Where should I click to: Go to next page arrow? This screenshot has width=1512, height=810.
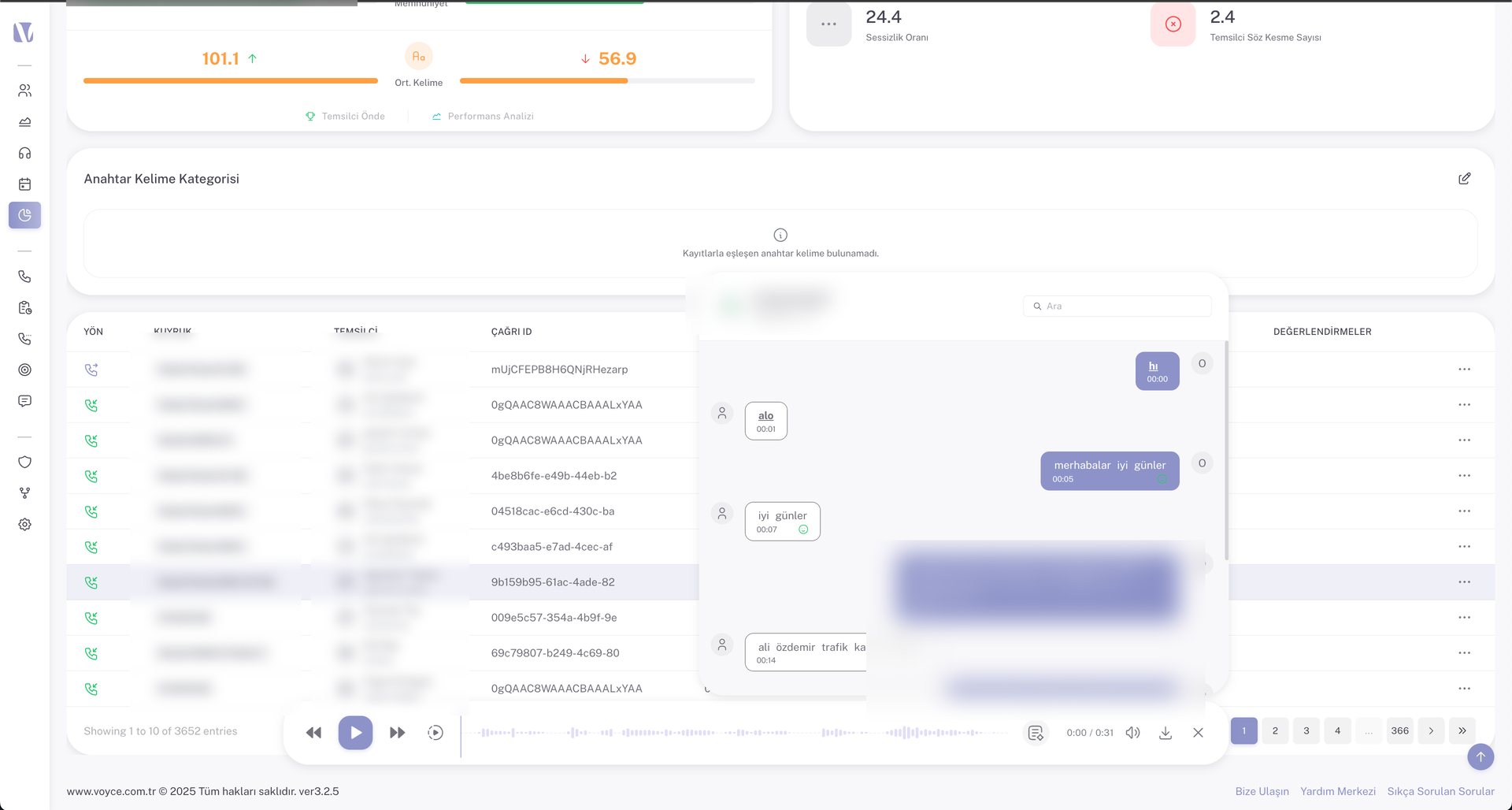1431,731
